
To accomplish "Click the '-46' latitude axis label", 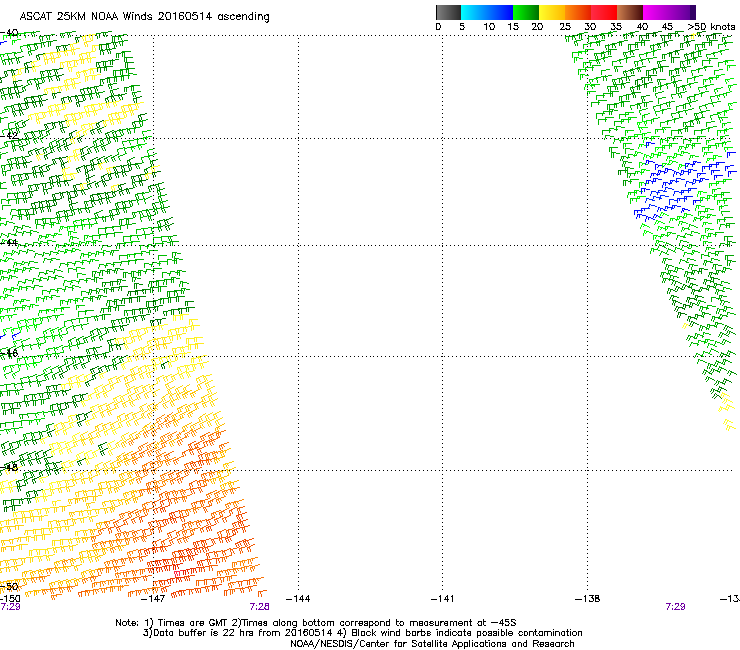I will click(x=9, y=353).
